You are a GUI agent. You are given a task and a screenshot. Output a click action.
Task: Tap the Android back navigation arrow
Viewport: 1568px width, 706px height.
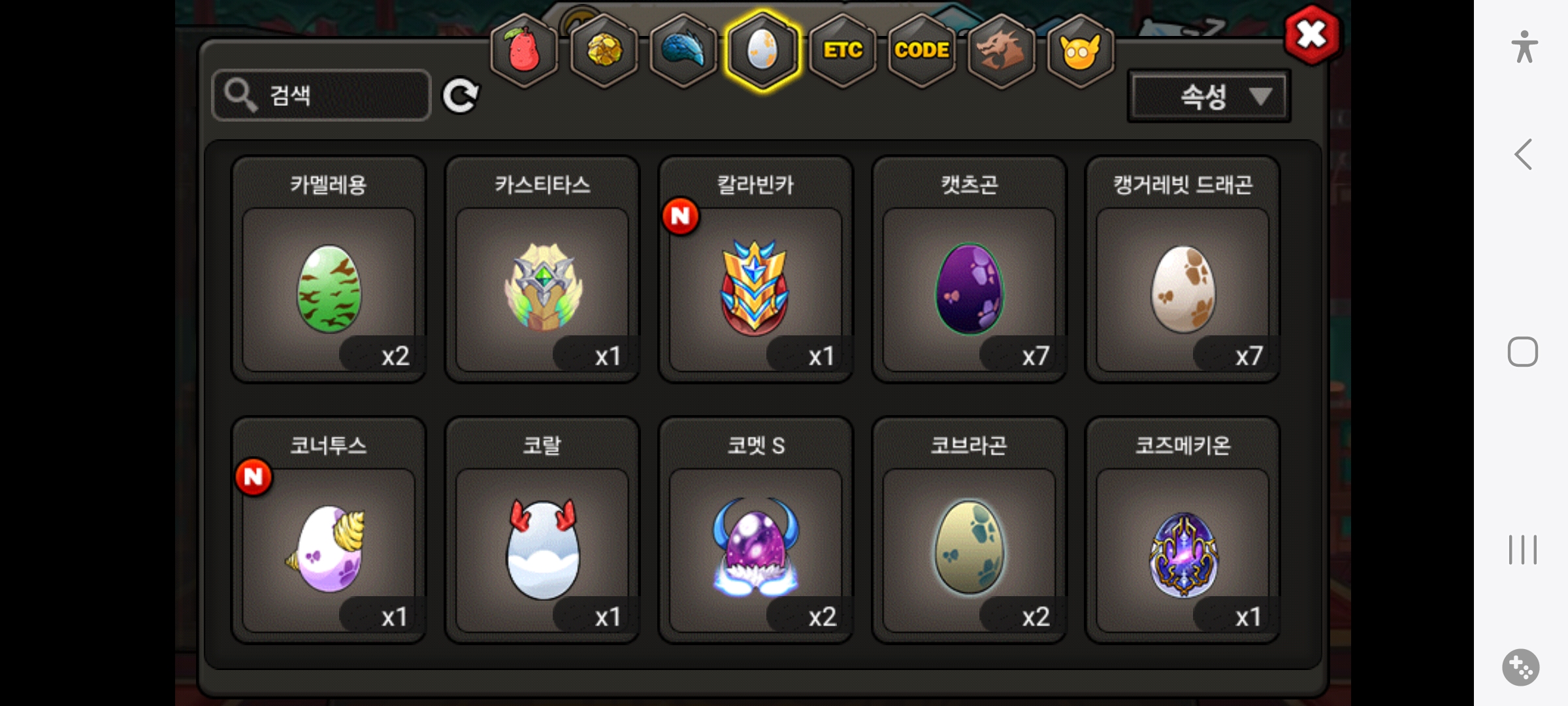tap(1523, 155)
